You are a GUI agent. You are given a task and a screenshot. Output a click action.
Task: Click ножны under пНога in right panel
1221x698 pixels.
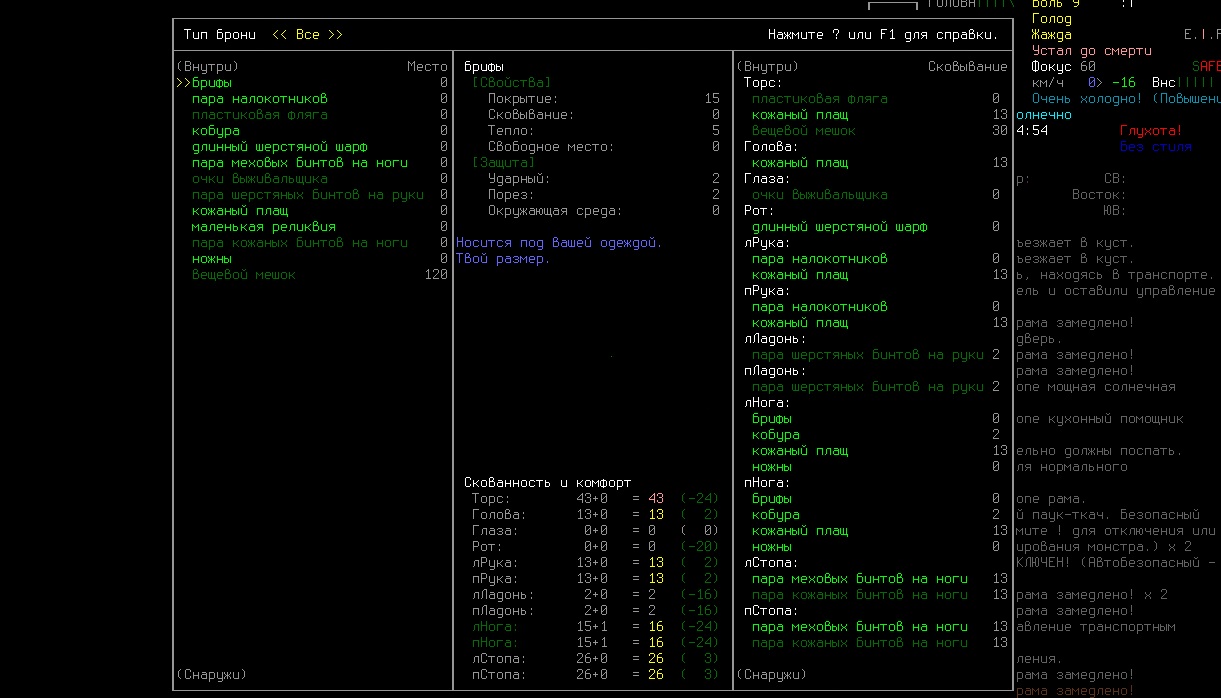[772, 546]
